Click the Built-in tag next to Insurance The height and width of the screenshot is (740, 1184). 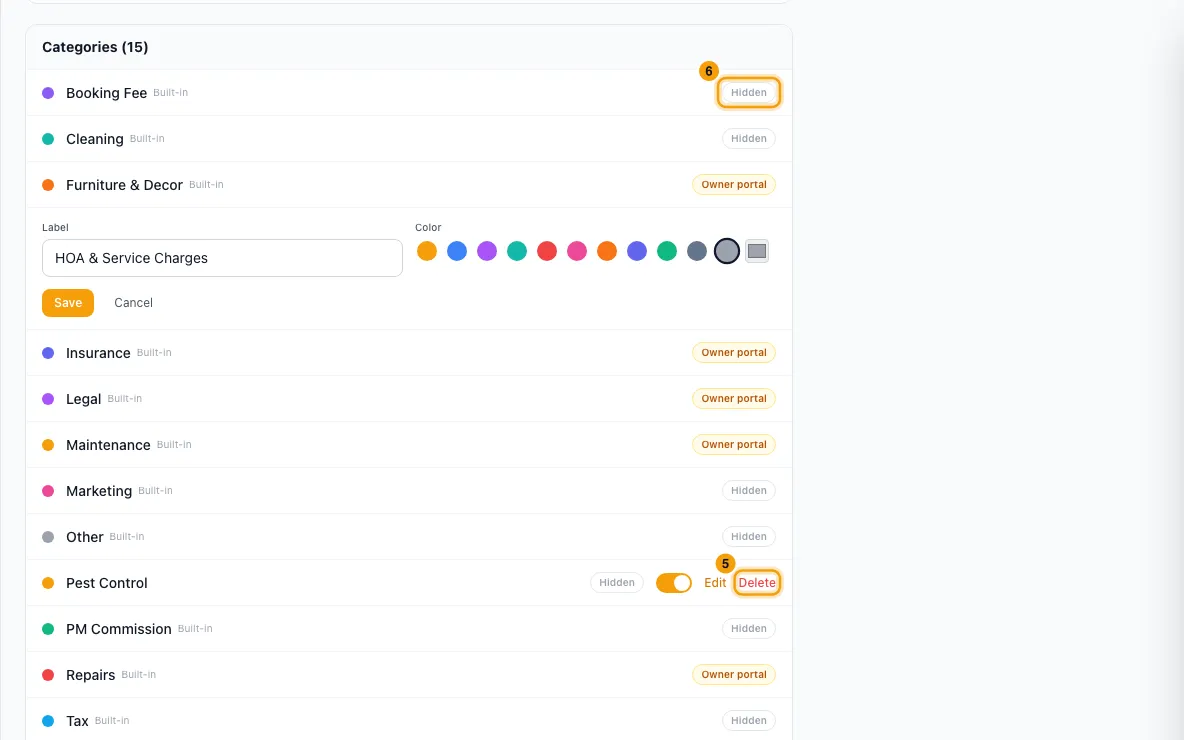(x=154, y=353)
